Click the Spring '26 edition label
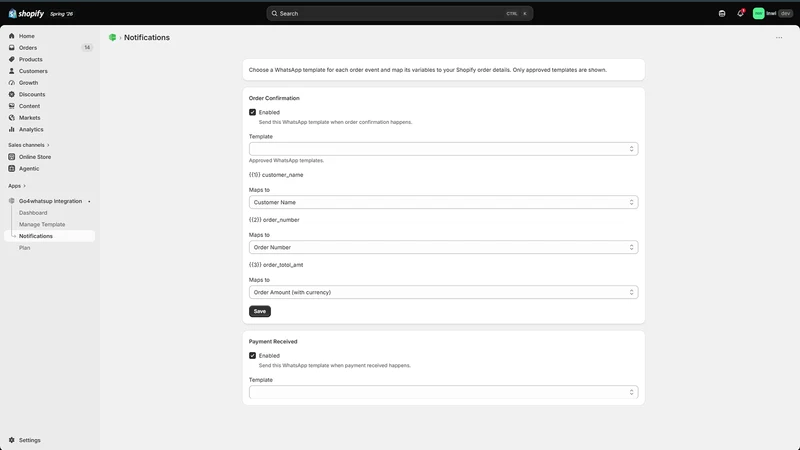Screen dimensions: 800x450 click(62, 14)
